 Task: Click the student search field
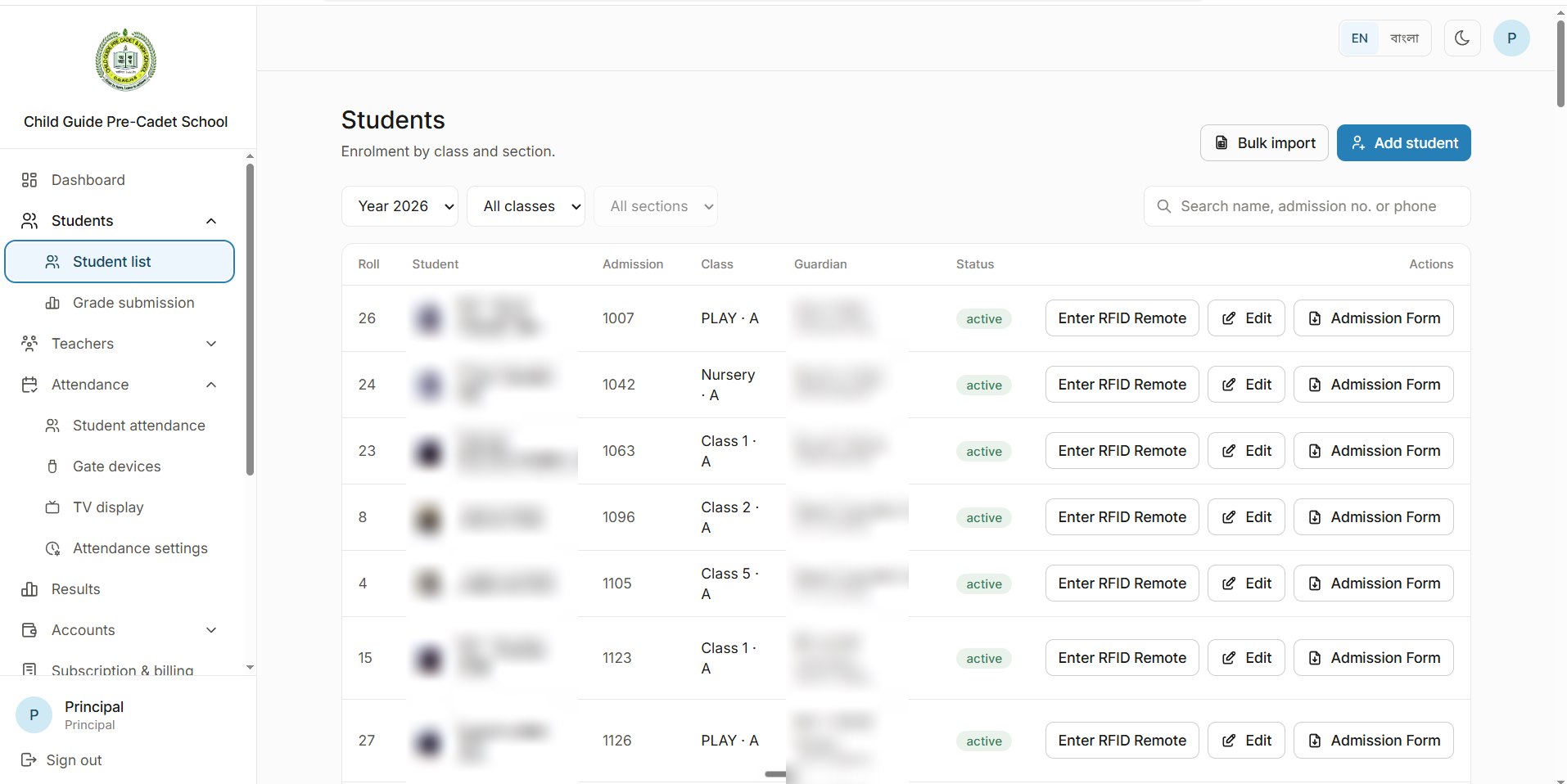coord(1307,206)
